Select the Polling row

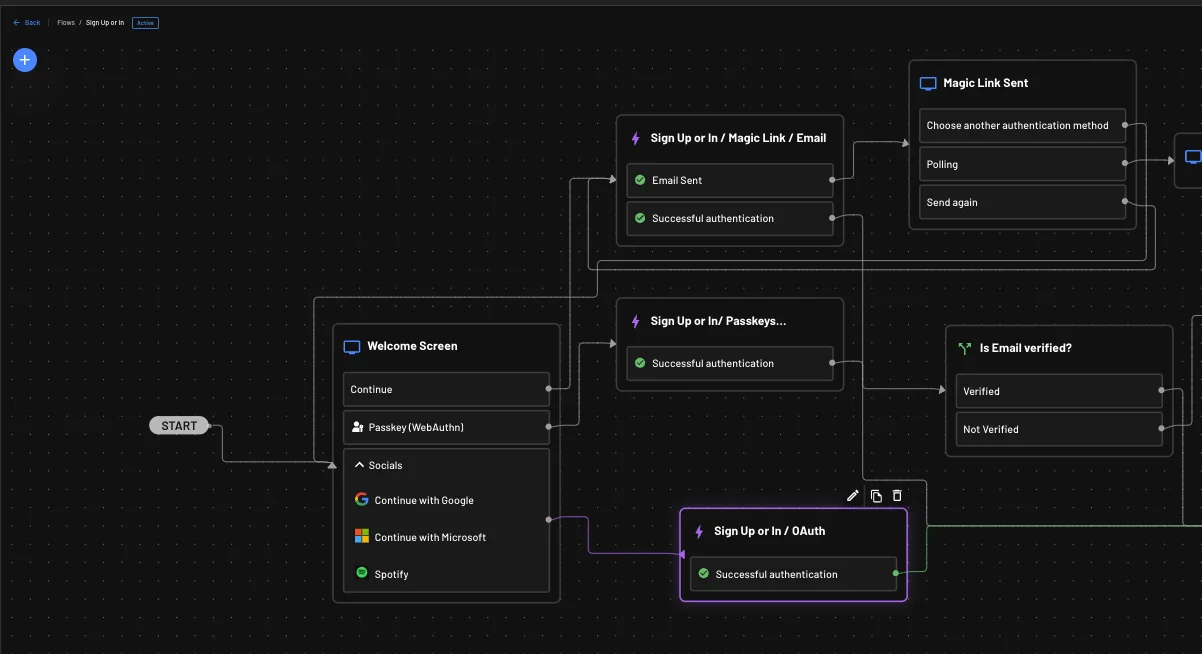[1022, 164]
